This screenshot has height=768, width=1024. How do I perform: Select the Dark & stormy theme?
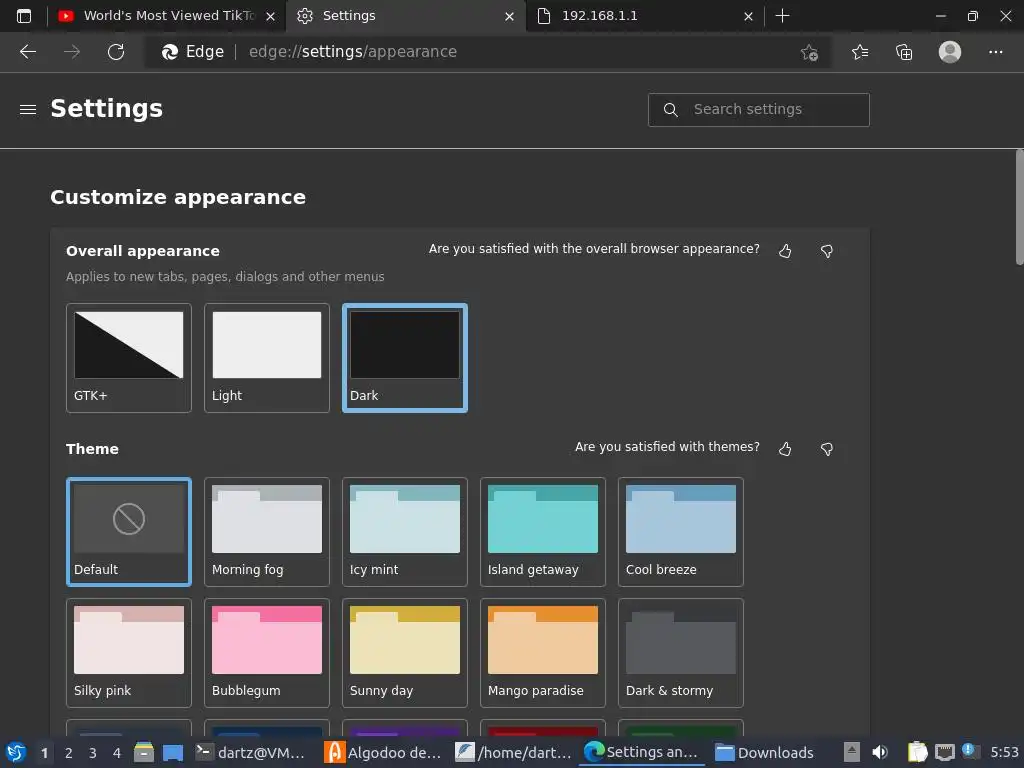pyautogui.click(x=680, y=653)
